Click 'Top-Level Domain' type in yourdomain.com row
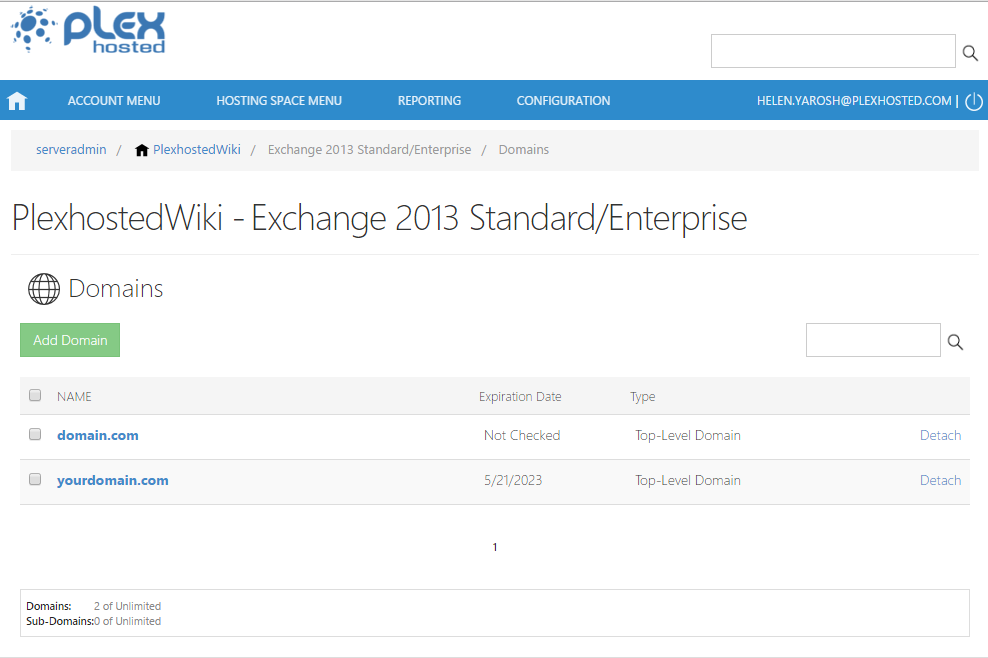This screenshot has height=658, width=988. point(687,480)
